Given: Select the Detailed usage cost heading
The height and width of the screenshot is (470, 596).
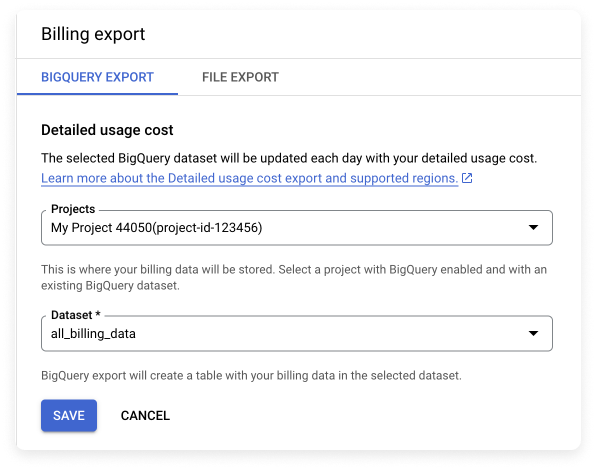Looking at the screenshot, I should pyautogui.click(x=107, y=130).
